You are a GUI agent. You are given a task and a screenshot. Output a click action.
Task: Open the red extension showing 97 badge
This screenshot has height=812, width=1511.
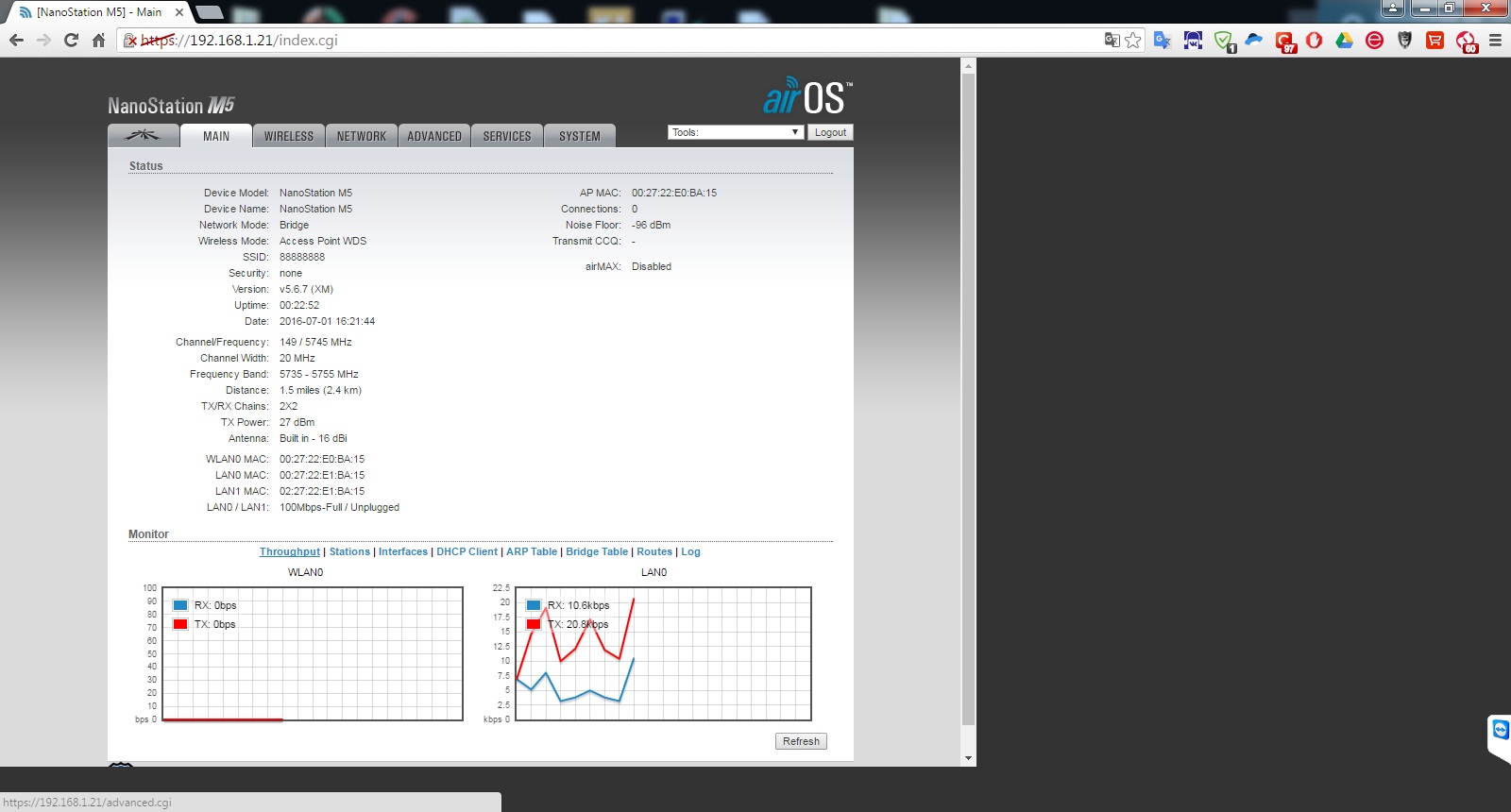(1285, 42)
